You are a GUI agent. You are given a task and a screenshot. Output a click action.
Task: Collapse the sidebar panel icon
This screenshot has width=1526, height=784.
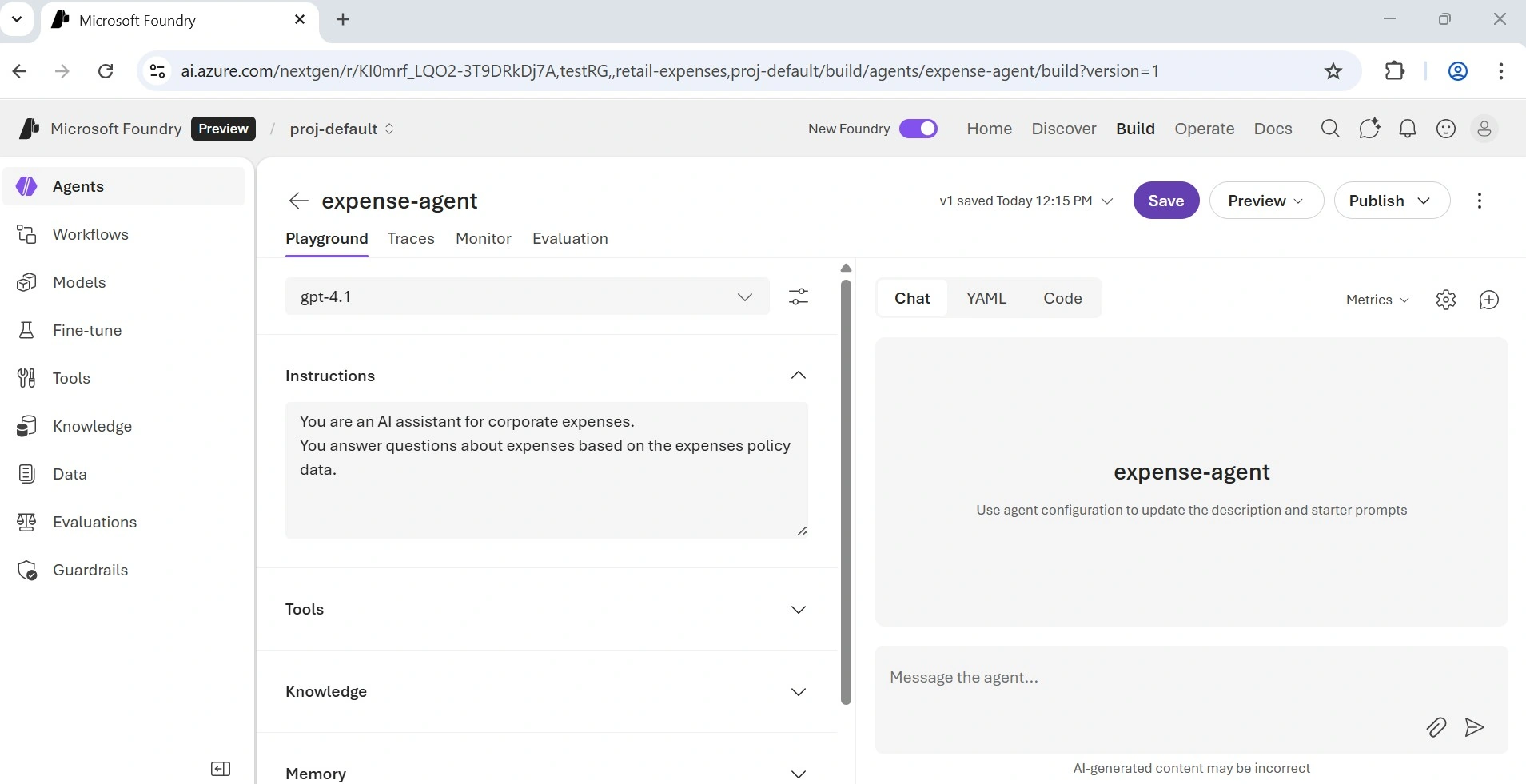(221, 769)
